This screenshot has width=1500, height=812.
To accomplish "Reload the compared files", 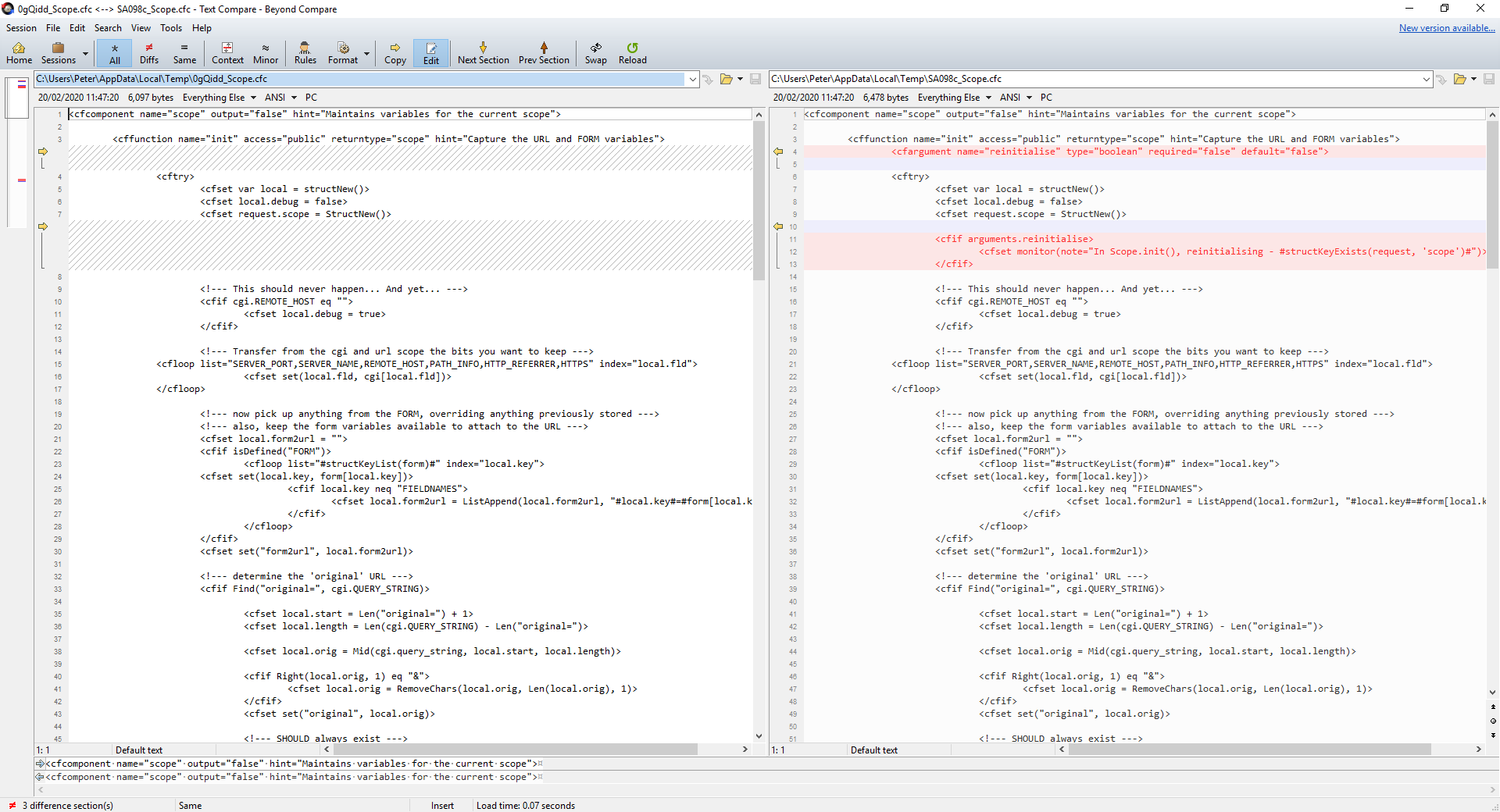I will [x=632, y=53].
